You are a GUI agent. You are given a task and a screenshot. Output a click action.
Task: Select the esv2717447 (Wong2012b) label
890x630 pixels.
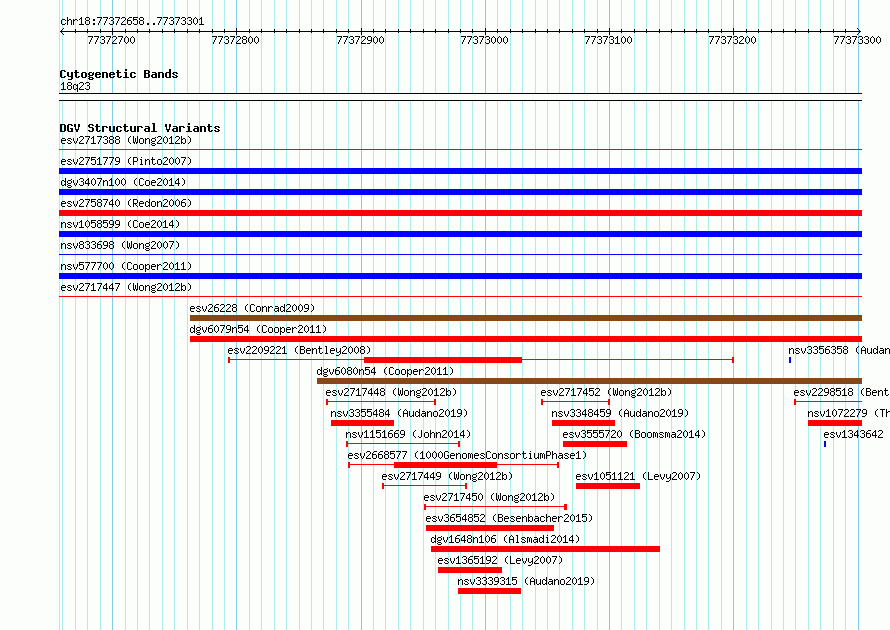[126, 287]
